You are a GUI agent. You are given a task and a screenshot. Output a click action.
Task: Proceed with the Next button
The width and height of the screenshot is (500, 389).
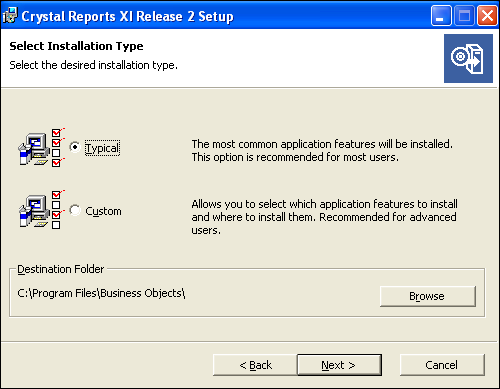coord(339,365)
